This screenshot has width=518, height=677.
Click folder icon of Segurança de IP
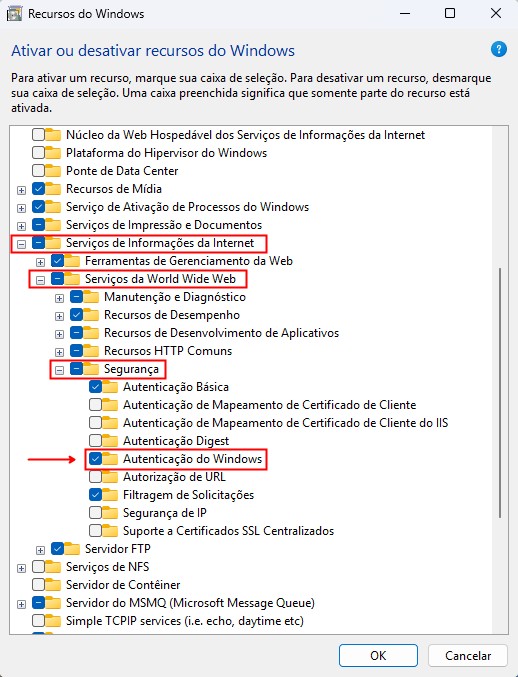point(110,513)
